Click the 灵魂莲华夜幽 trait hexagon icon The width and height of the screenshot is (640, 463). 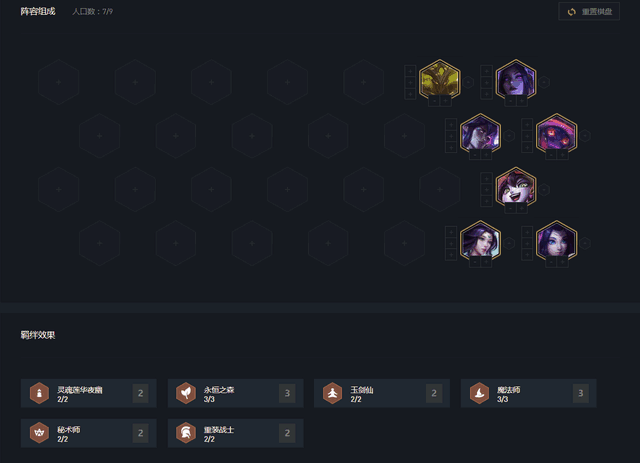coord(39,393)
